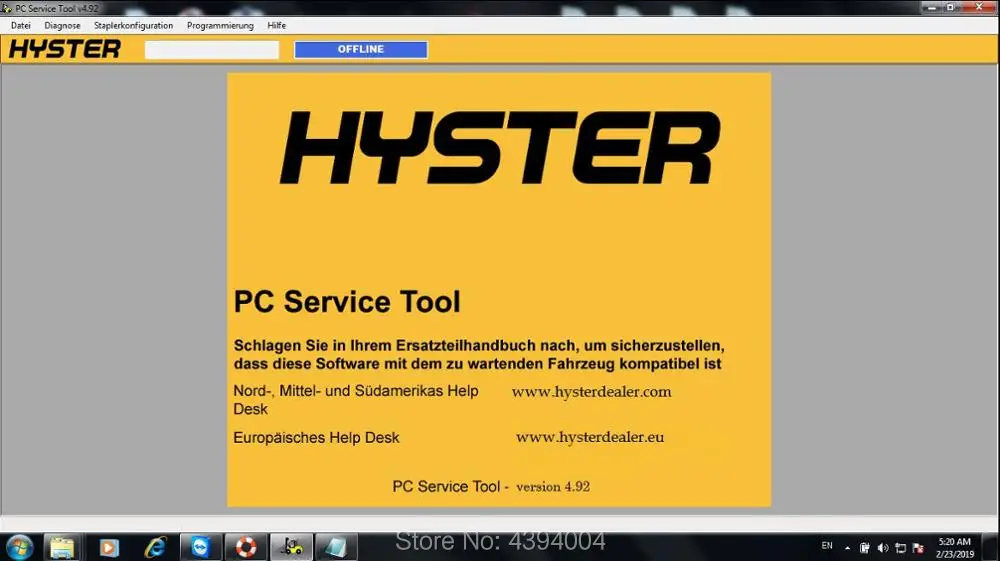Open the clock showing 5:20 AM

[x=955, y=548]
